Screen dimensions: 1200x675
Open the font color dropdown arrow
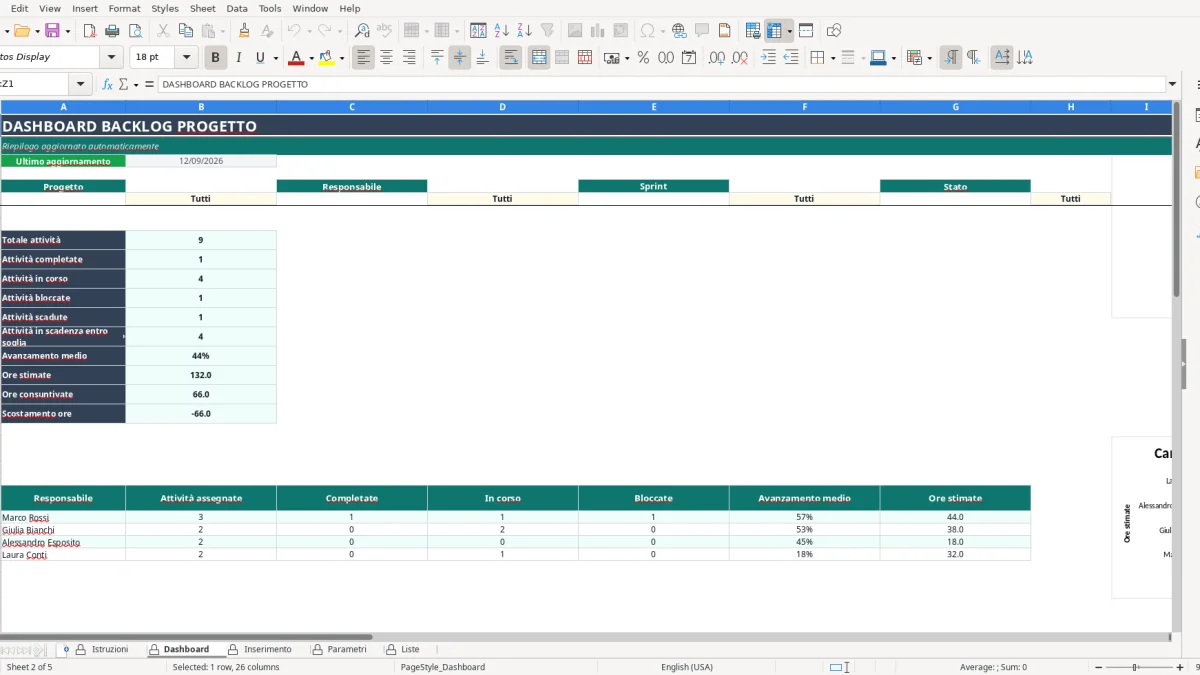pos(311,58)
